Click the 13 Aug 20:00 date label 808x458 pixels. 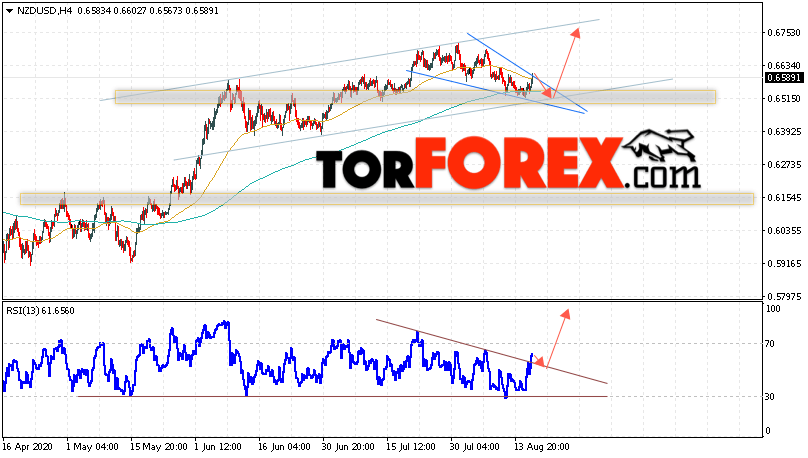point(542,447)
